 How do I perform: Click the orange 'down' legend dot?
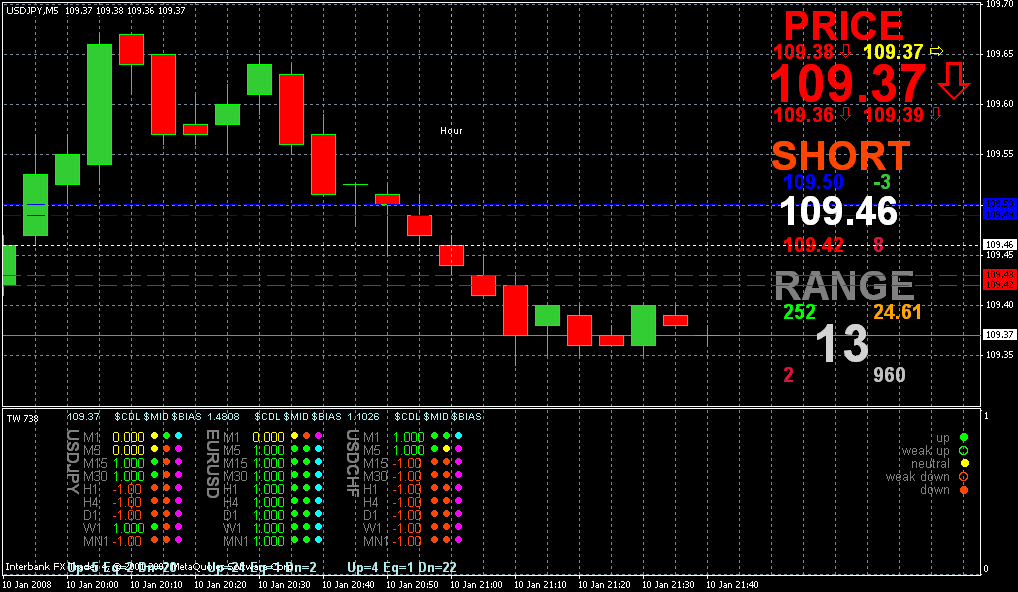[x=963, y=489]
